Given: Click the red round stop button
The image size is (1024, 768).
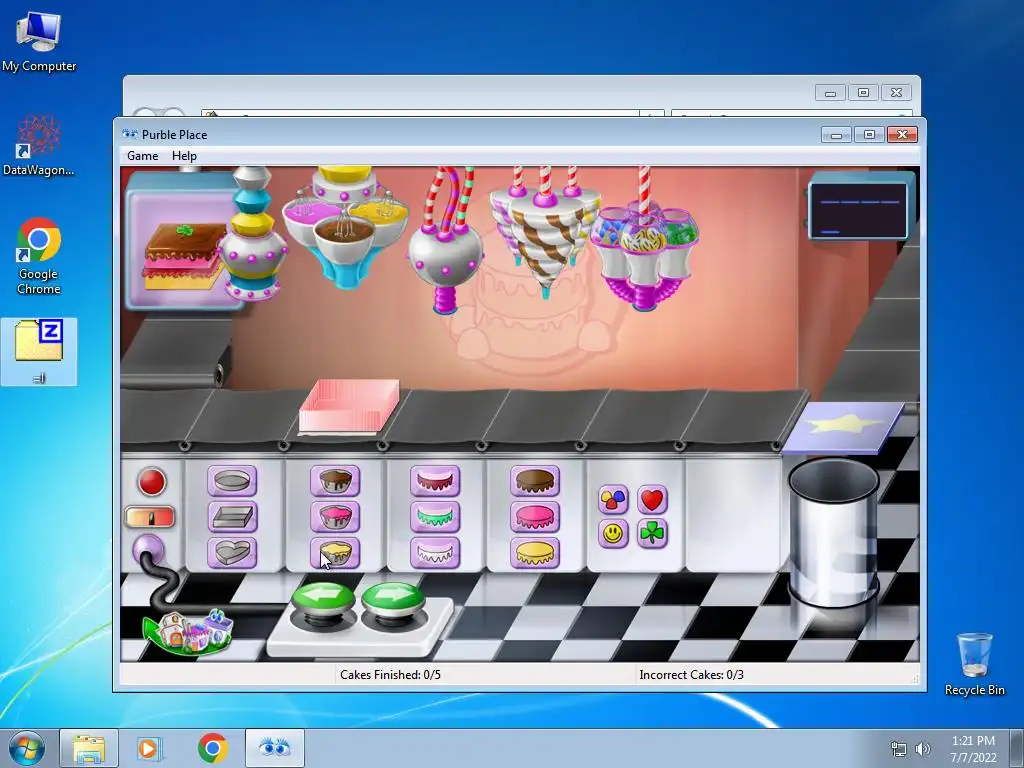Looking at the screenshot, I should click(152, 482).
